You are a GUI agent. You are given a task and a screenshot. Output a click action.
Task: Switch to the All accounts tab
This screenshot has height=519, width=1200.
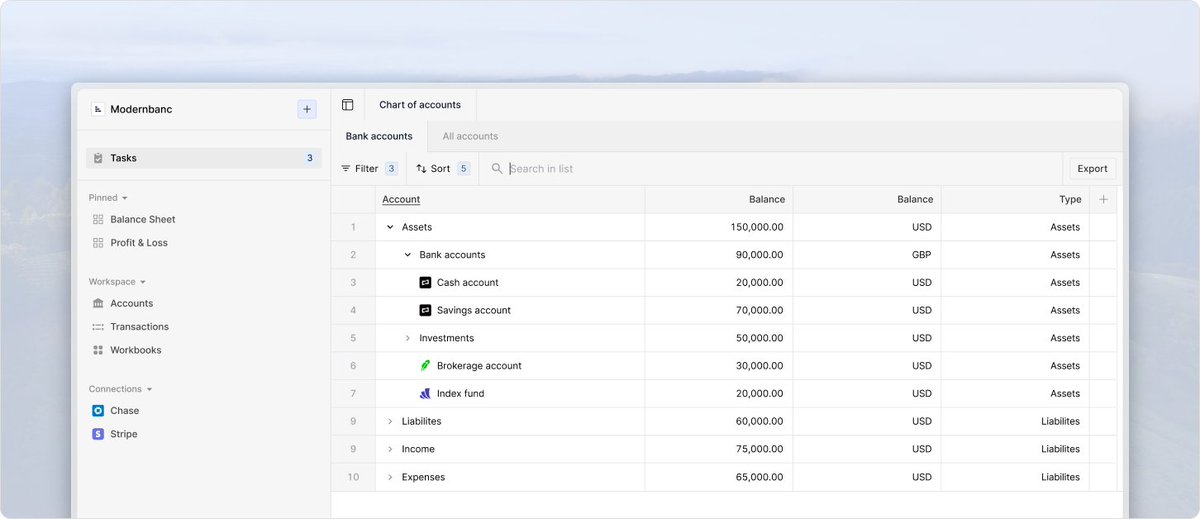(x=470, y=136)
